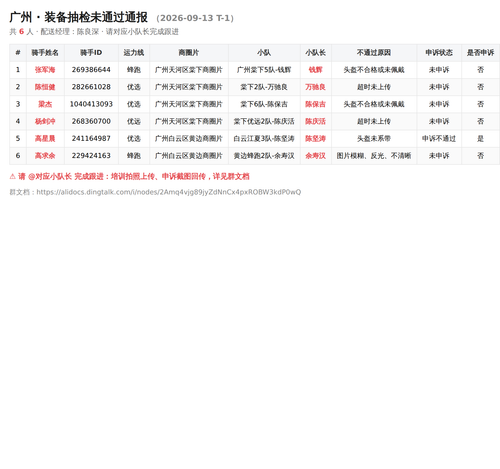Click team cell 棠下优选2队-陈庆活
500x469 pixels.
tap(264, 121)
